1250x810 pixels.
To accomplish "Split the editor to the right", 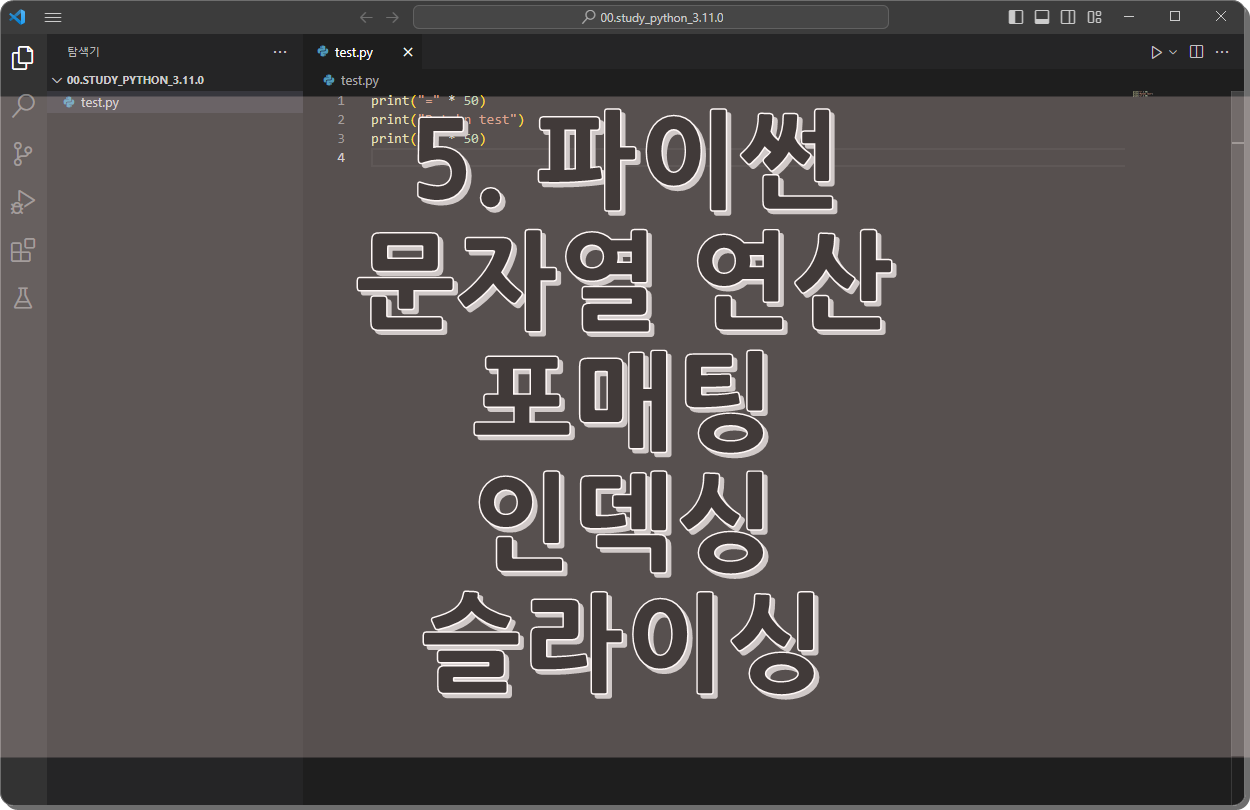I will (x=1196, y=52).
